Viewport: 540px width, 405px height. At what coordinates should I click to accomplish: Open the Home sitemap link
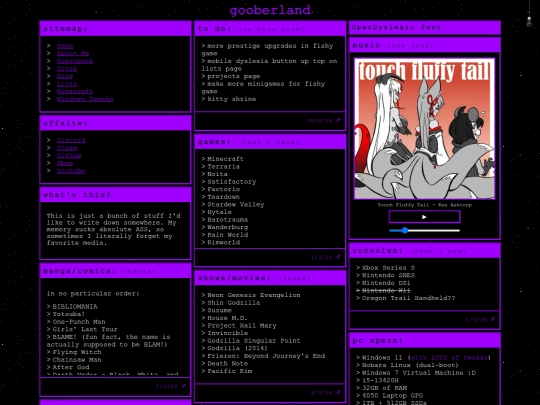(64, 46)
